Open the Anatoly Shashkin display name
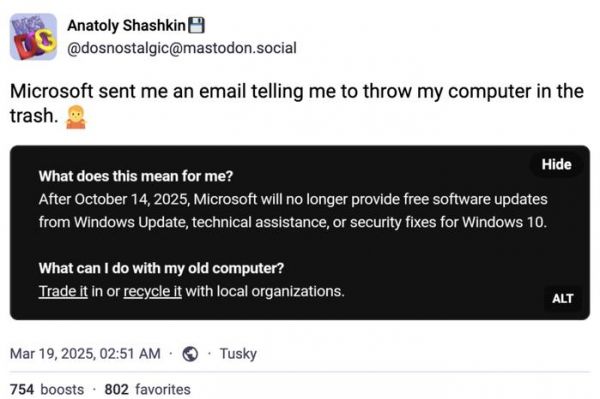 pyautogui.click(x=126, y=26)
